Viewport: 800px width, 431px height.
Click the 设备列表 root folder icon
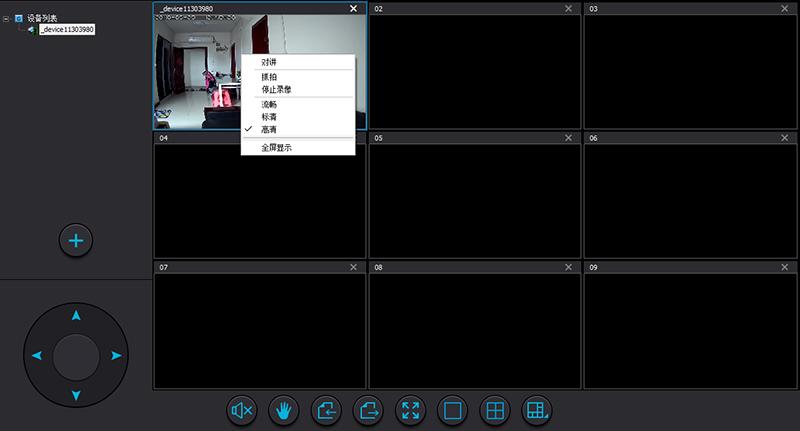pyautogui.click(x=19, y=18)
